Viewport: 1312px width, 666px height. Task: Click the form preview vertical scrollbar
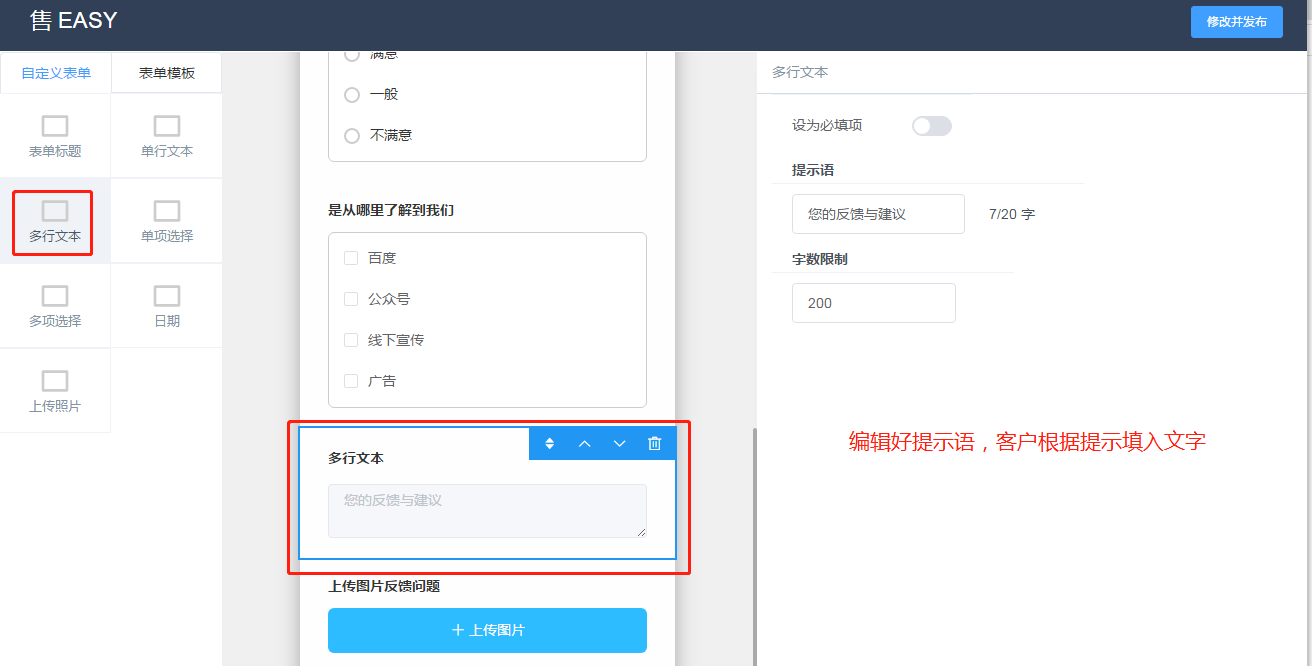[x=754, y=546]
